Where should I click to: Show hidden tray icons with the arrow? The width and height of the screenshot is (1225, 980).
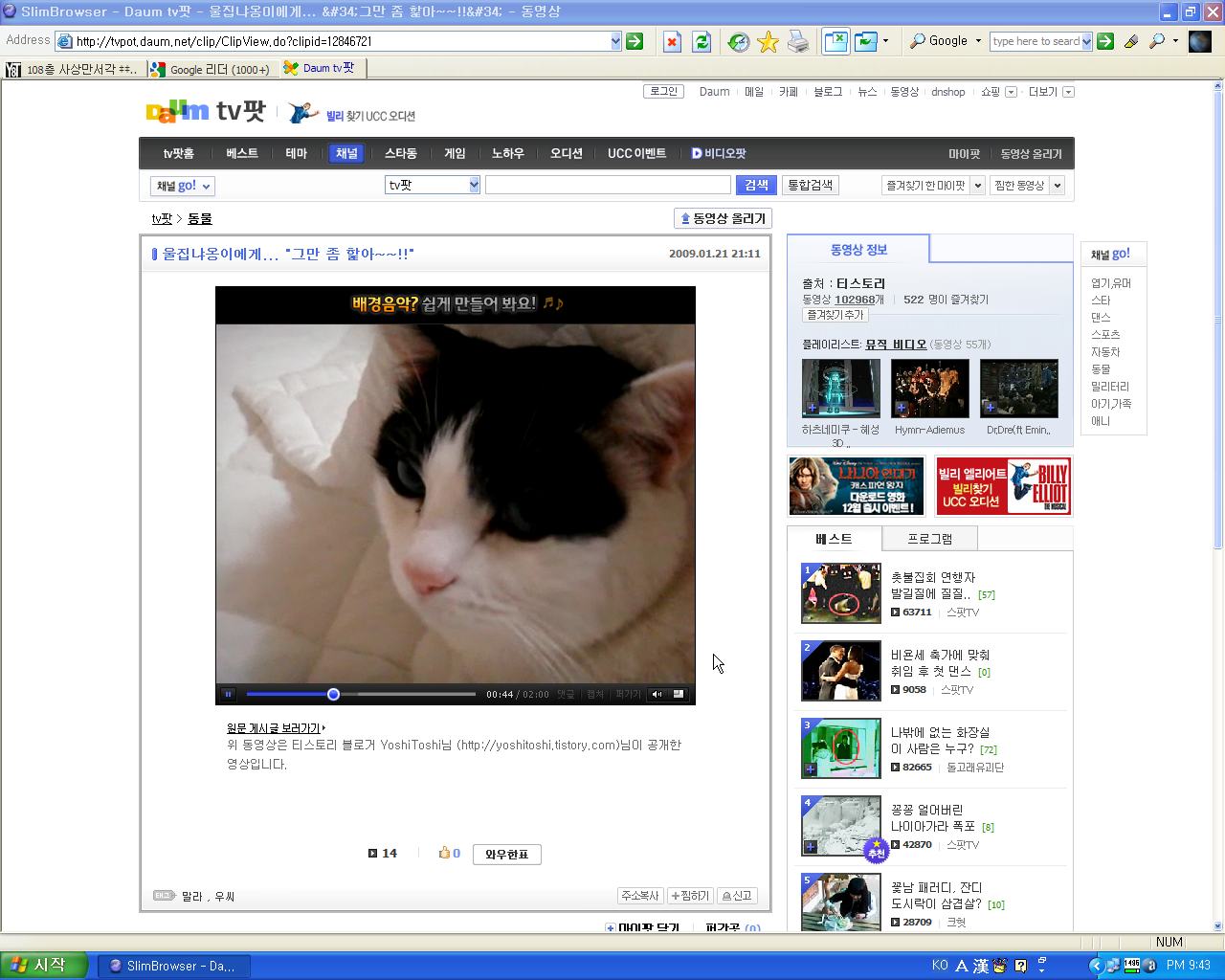(1096, 965)
